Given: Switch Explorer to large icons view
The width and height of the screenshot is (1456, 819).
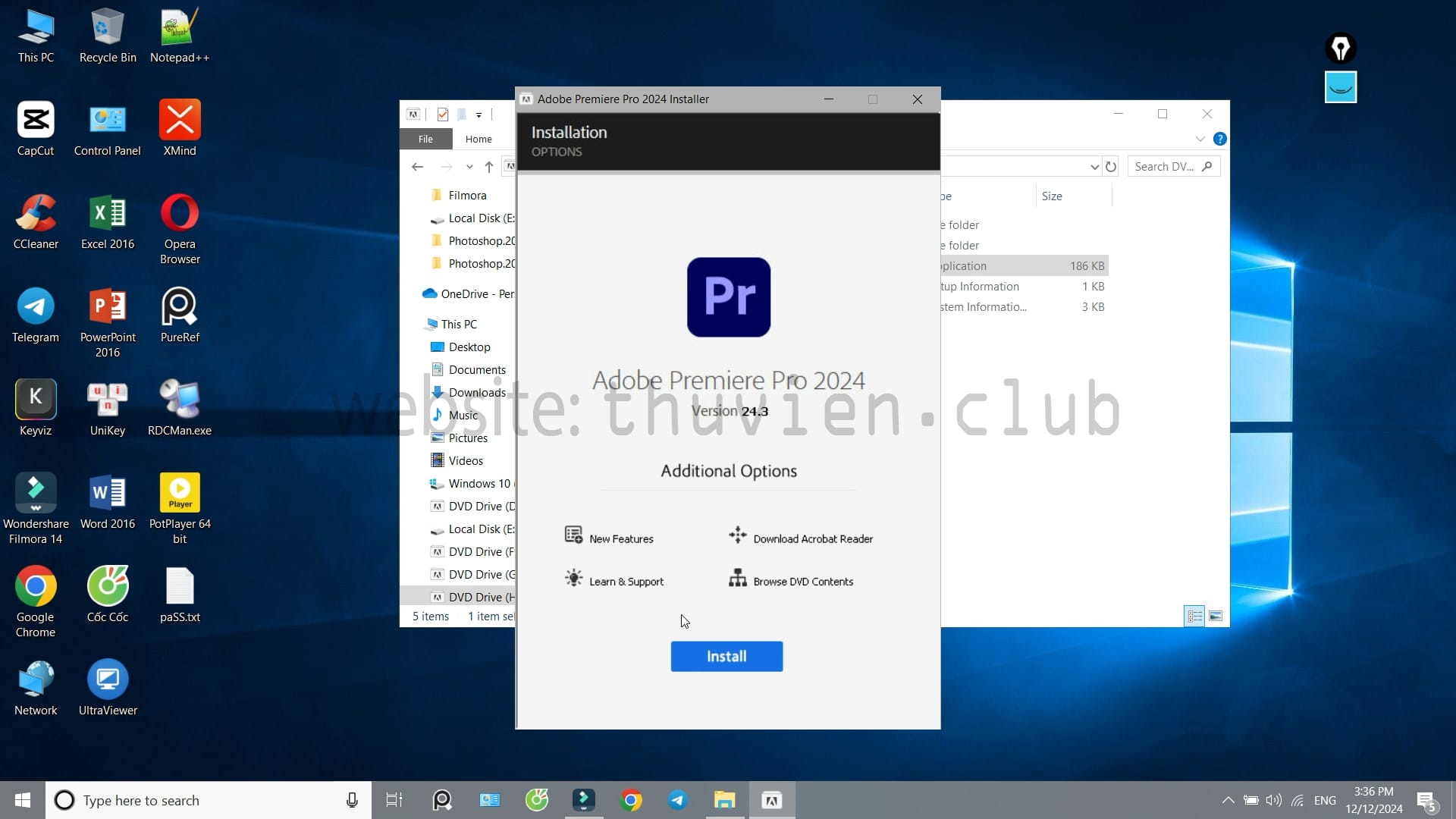Looking at the screenshot, I should coord(1216,616).
